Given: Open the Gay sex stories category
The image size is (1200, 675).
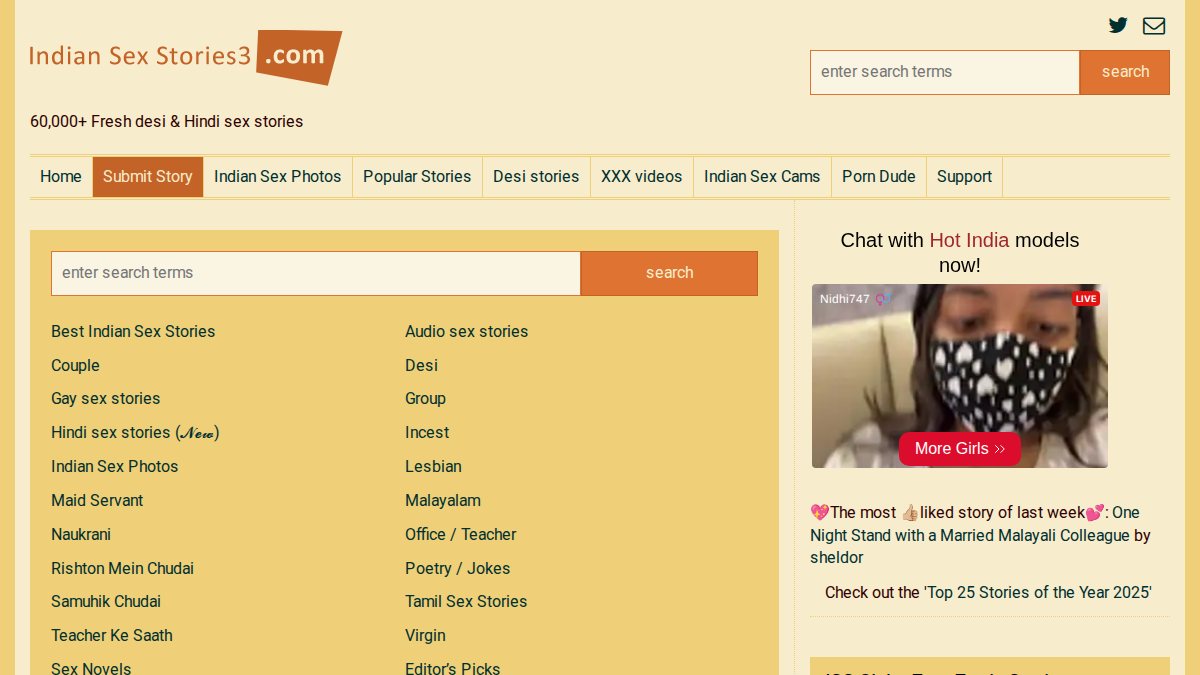Looking at the screenshot, I should point(106,399).
